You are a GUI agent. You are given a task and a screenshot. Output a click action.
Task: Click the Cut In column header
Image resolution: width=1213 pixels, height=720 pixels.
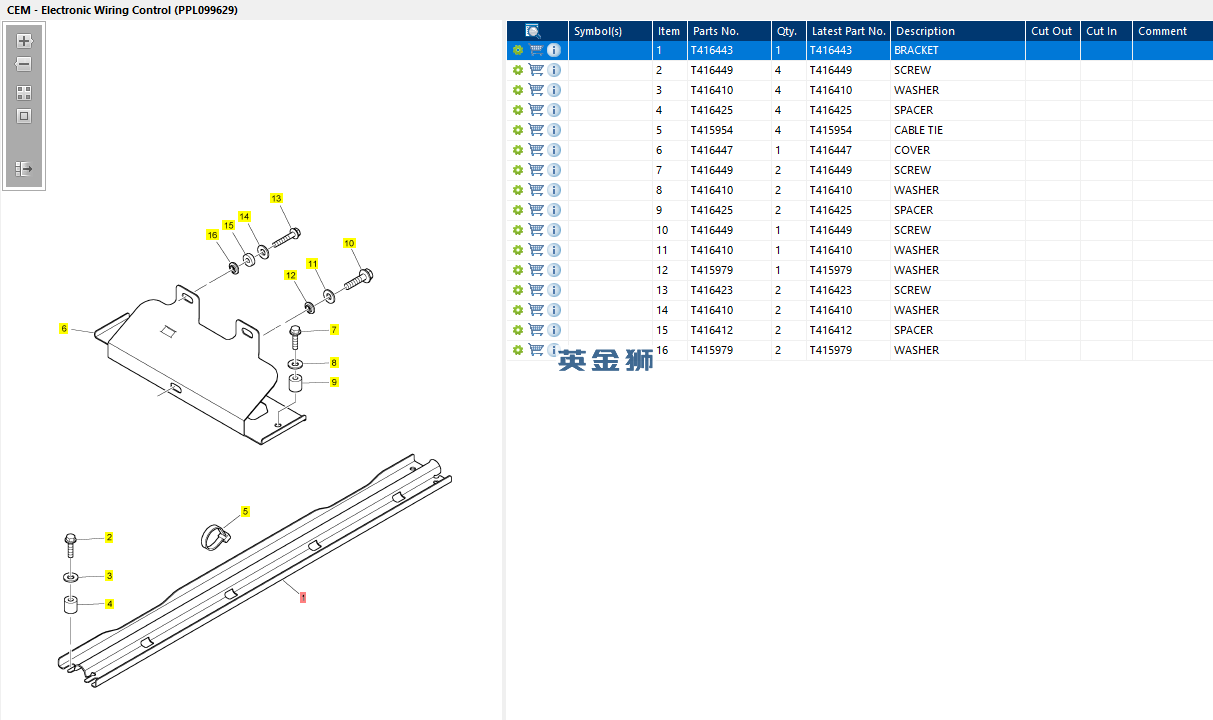tap(1106, 31)
